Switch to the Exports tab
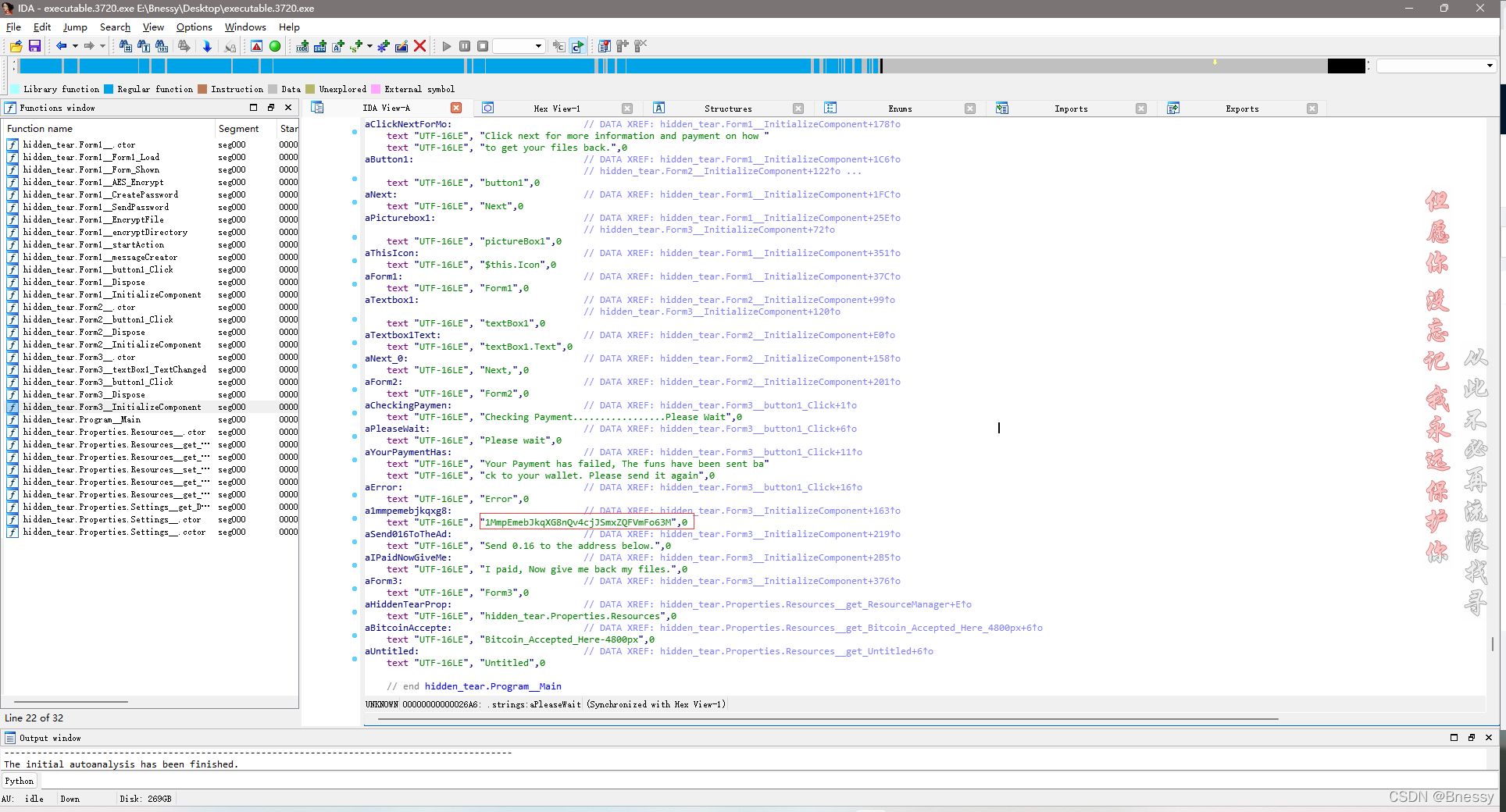The width and height of the screenshot is (1506, 812). tap(1242, 109)
